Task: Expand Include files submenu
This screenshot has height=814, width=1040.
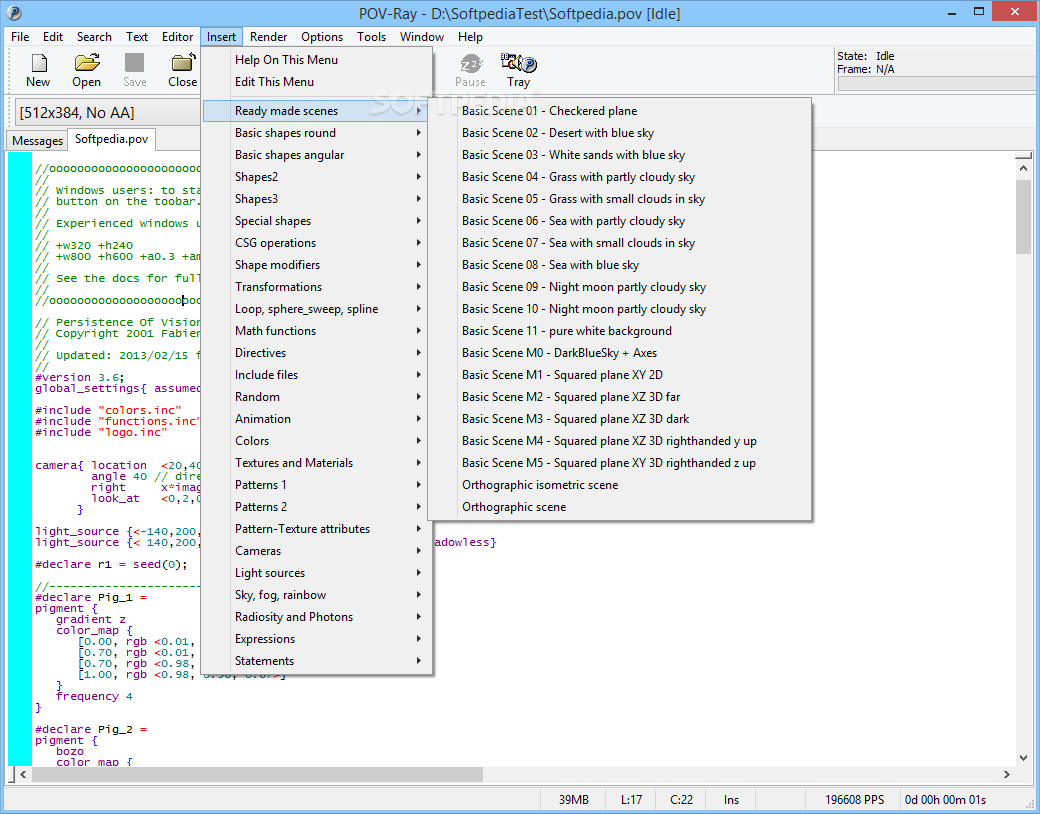Action: [x=317, y=375]
